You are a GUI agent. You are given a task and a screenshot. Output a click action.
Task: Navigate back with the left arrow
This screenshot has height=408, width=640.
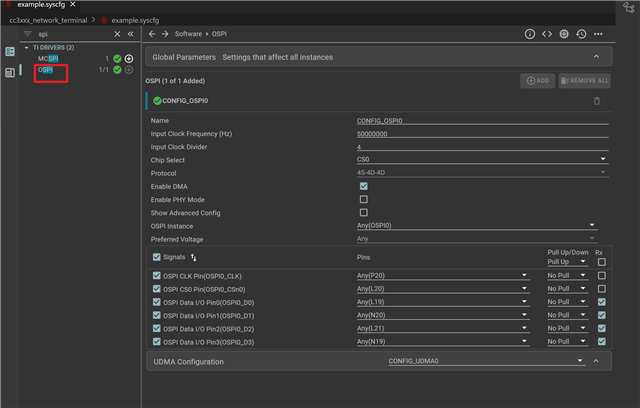(152, 34)
